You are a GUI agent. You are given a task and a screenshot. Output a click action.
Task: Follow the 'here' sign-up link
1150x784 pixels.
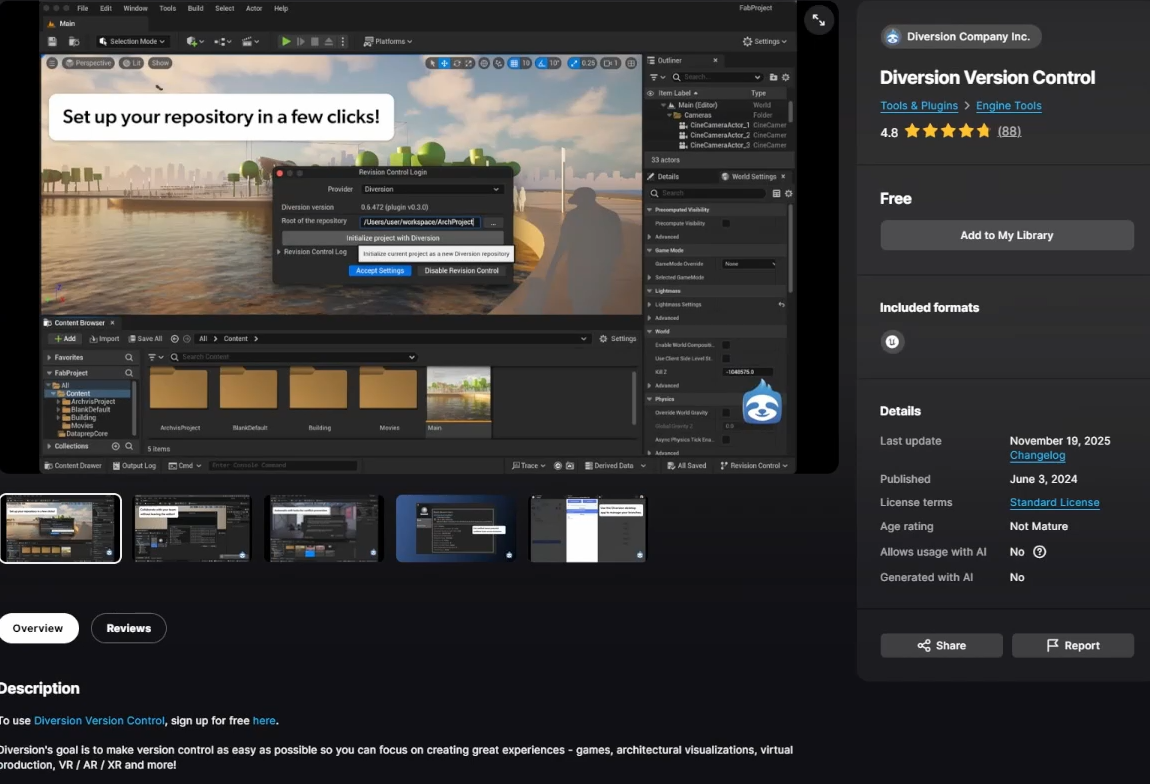(x=264, y=721)
